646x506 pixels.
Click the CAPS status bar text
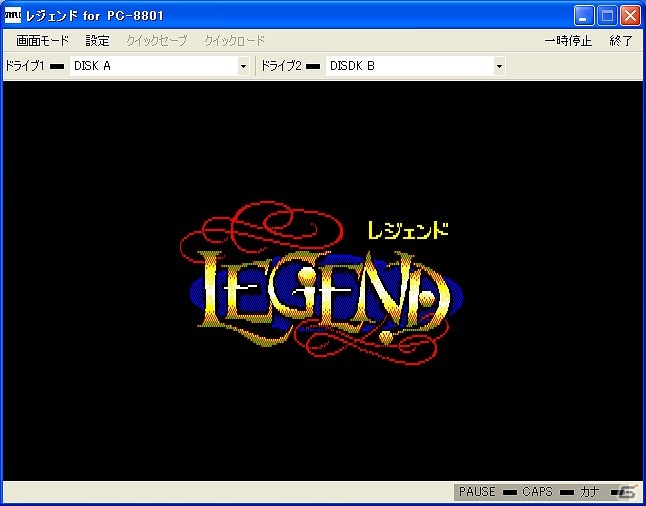click(537, 492)
